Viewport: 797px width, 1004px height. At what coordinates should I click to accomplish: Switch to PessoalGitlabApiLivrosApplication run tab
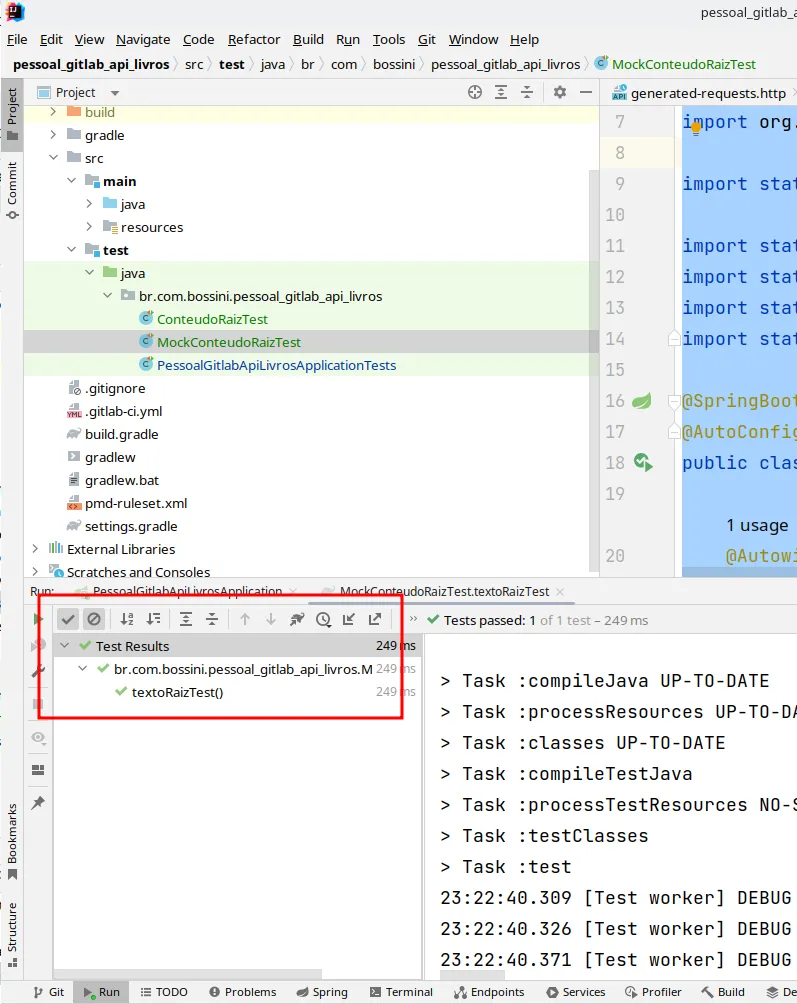[x=187, y=591]
